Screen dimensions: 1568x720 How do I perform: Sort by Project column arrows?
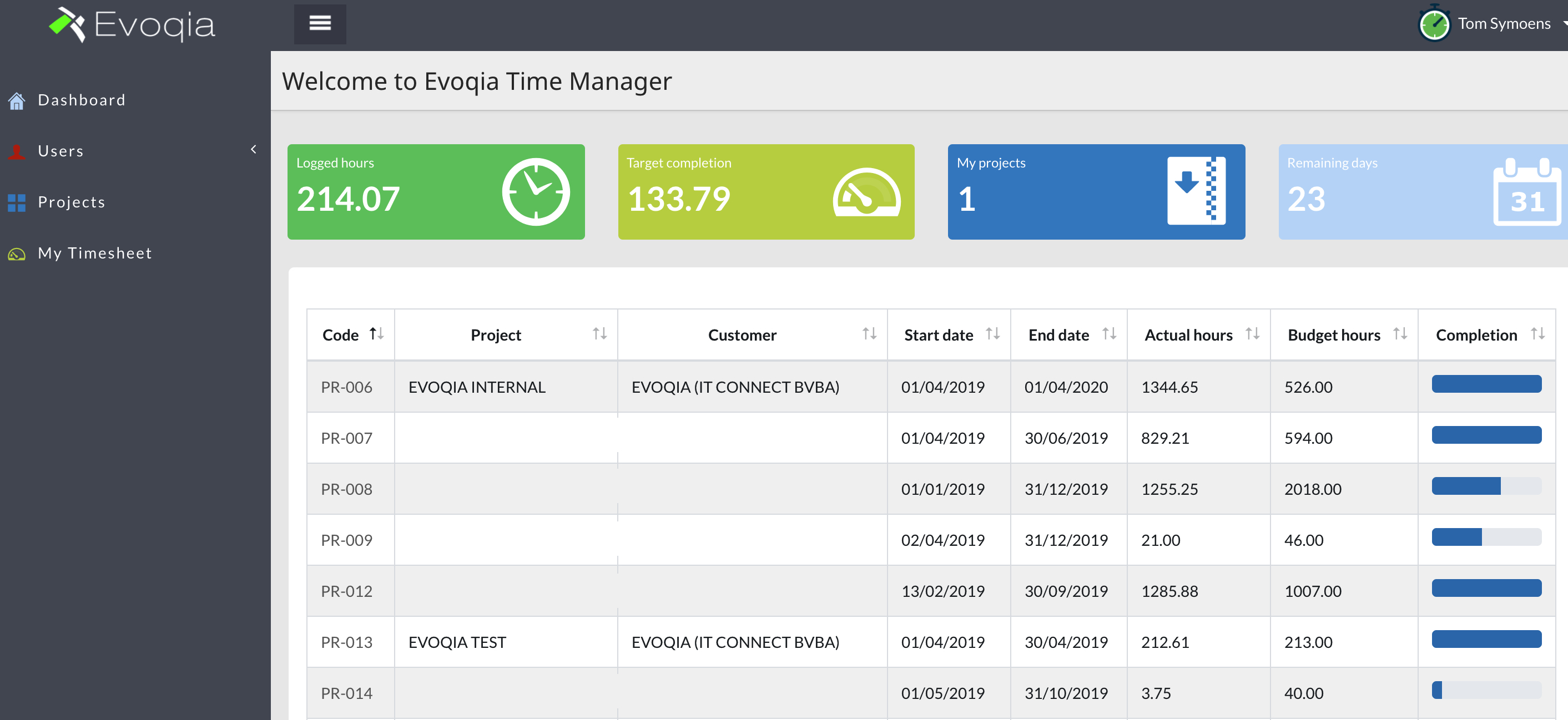coord(599,334)
